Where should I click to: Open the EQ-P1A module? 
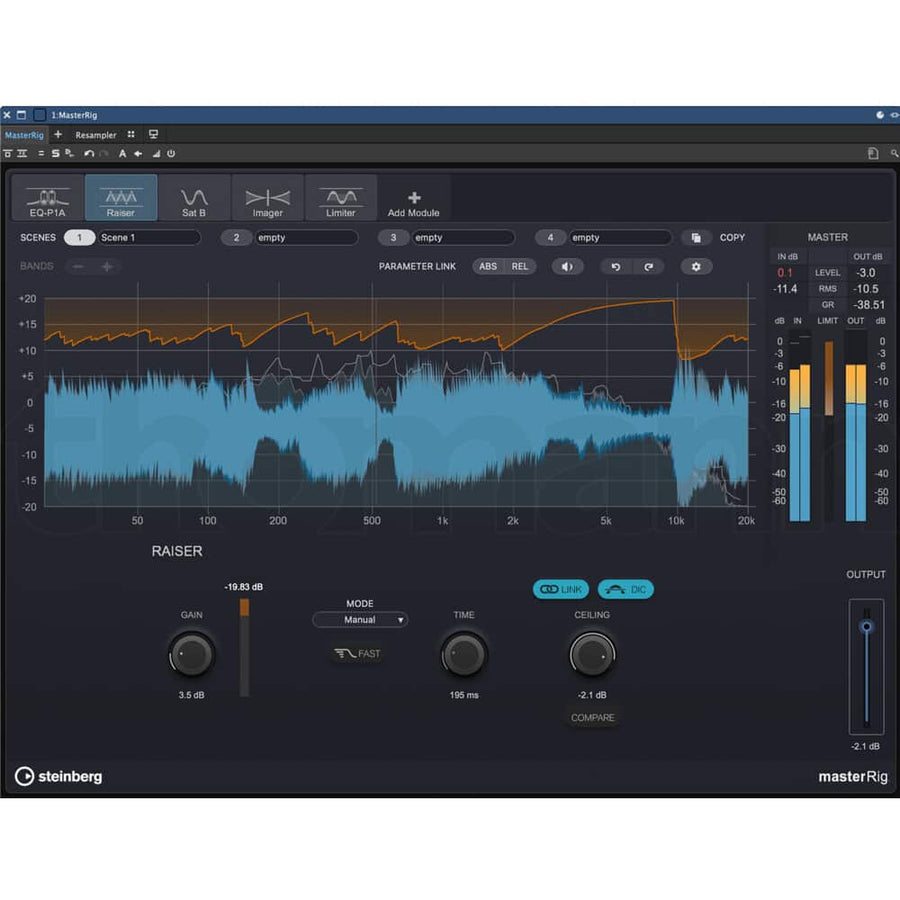(x=48, y=198)
